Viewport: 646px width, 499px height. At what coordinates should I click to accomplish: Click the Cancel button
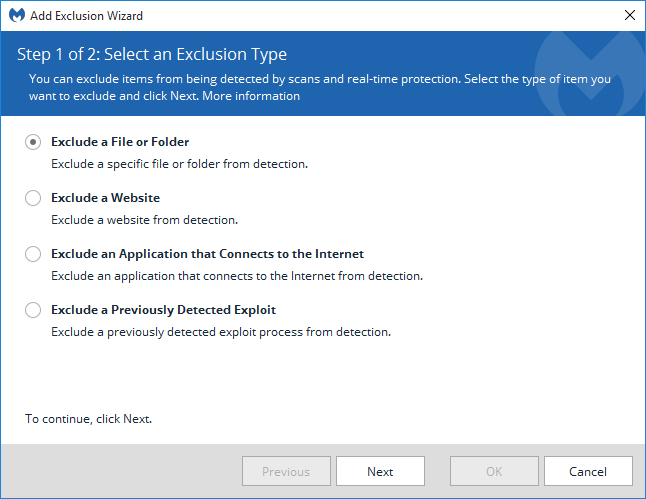point(588,471)
